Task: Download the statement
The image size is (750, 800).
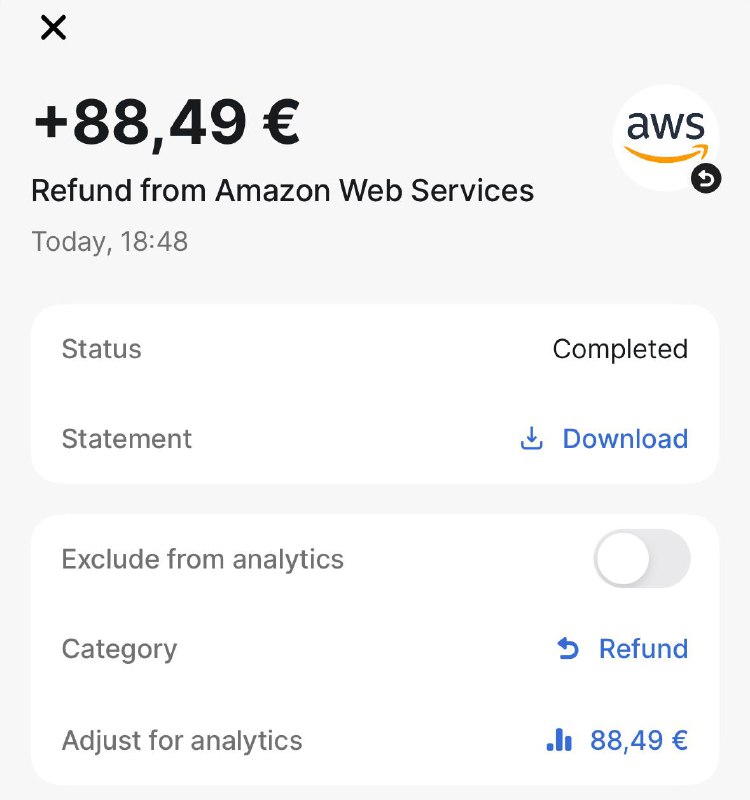Action: [625, 439]
